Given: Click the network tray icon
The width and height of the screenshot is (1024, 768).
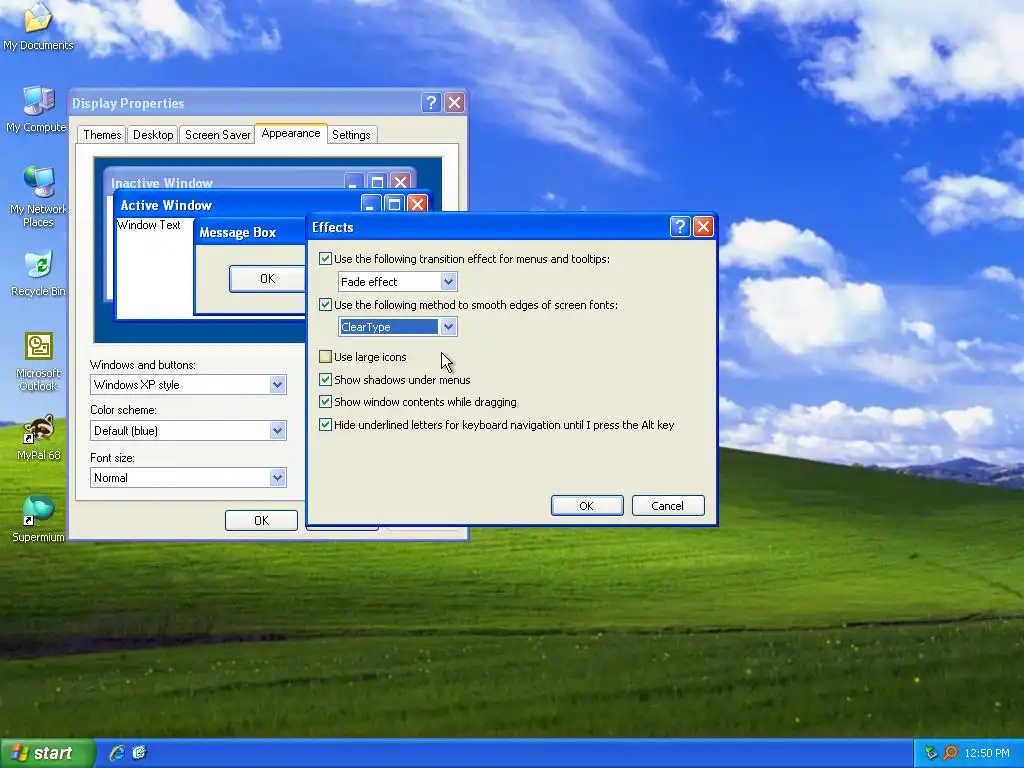Looking at the screenshot, I should 931,753.
